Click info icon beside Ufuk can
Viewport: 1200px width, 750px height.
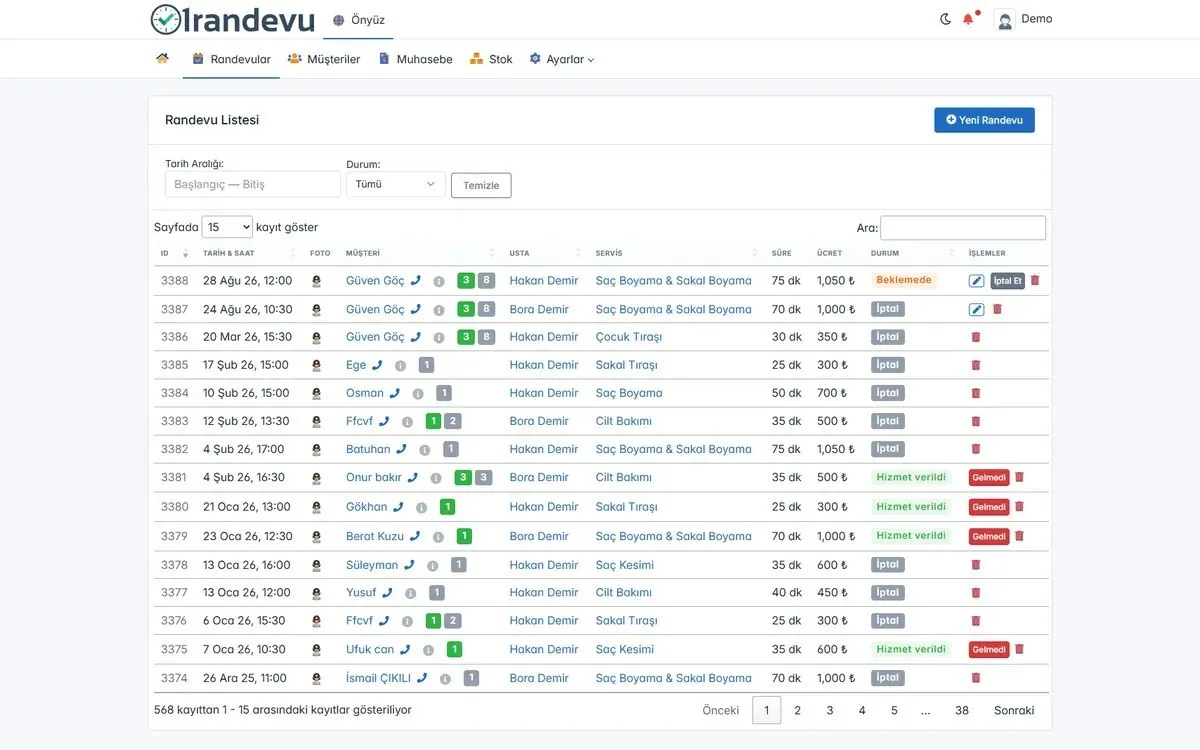coord(429,650)
